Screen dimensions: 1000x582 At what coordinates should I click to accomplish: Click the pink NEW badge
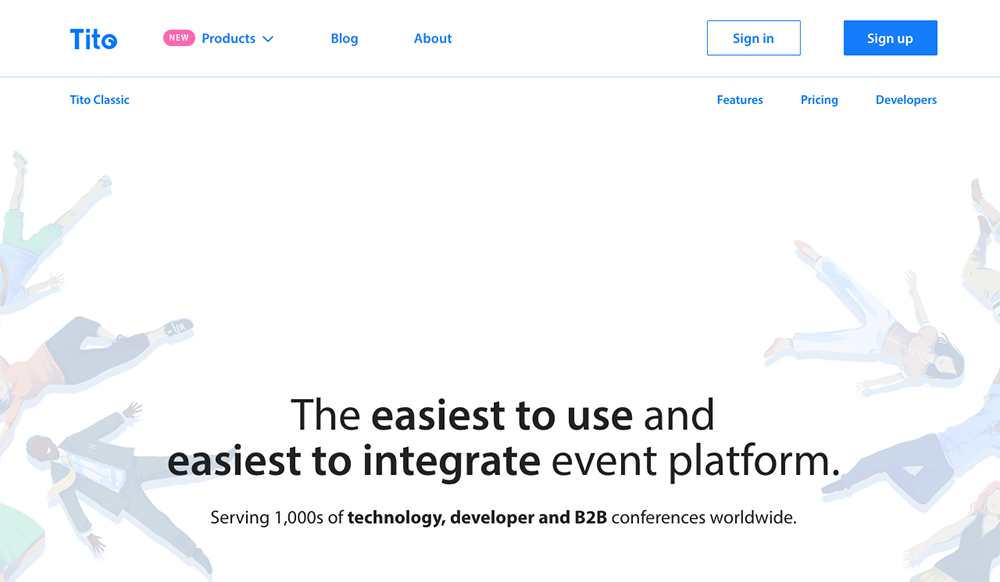(x=179, y=38)
